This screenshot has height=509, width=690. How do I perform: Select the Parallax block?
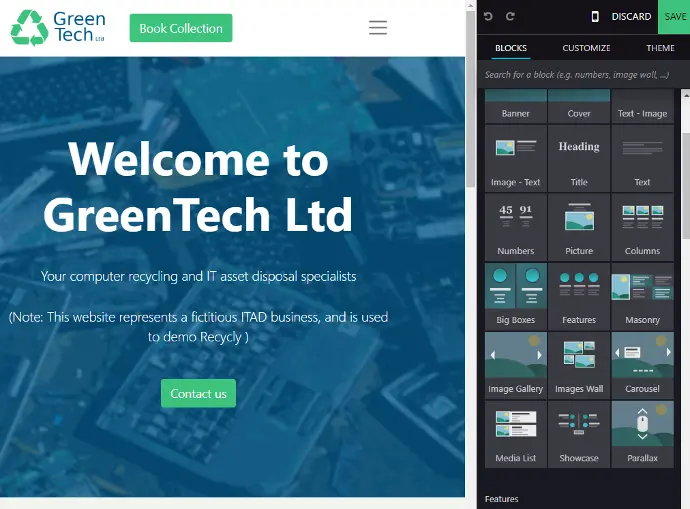point(642,433)
